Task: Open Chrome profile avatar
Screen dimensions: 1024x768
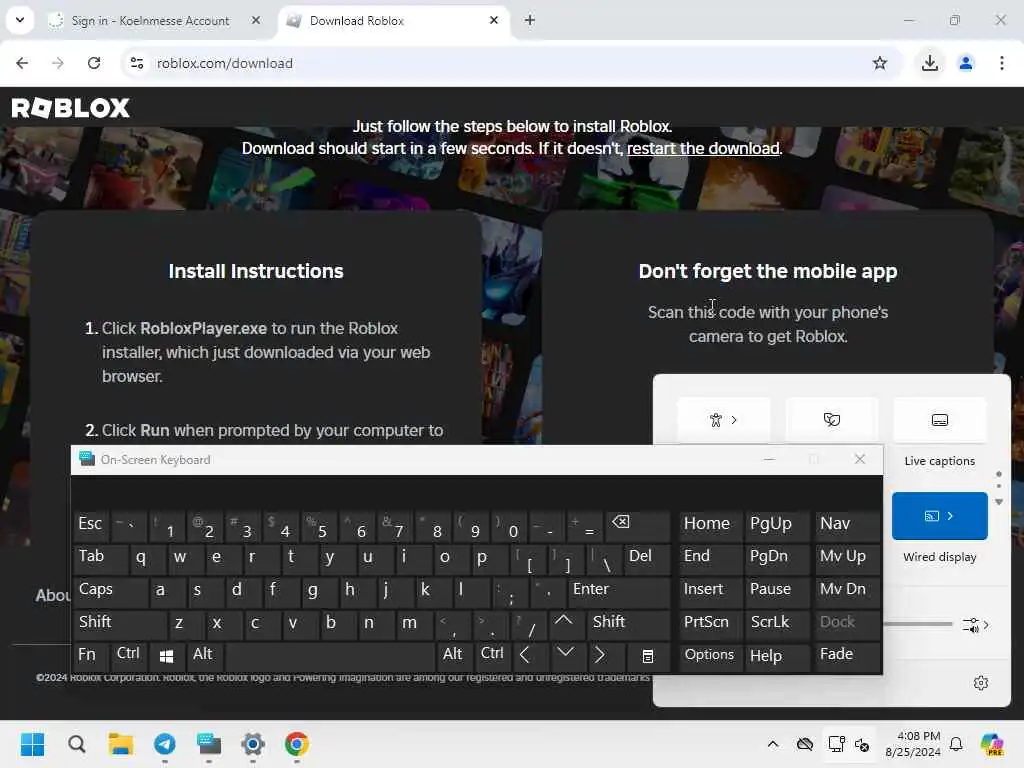Action: 965,63
